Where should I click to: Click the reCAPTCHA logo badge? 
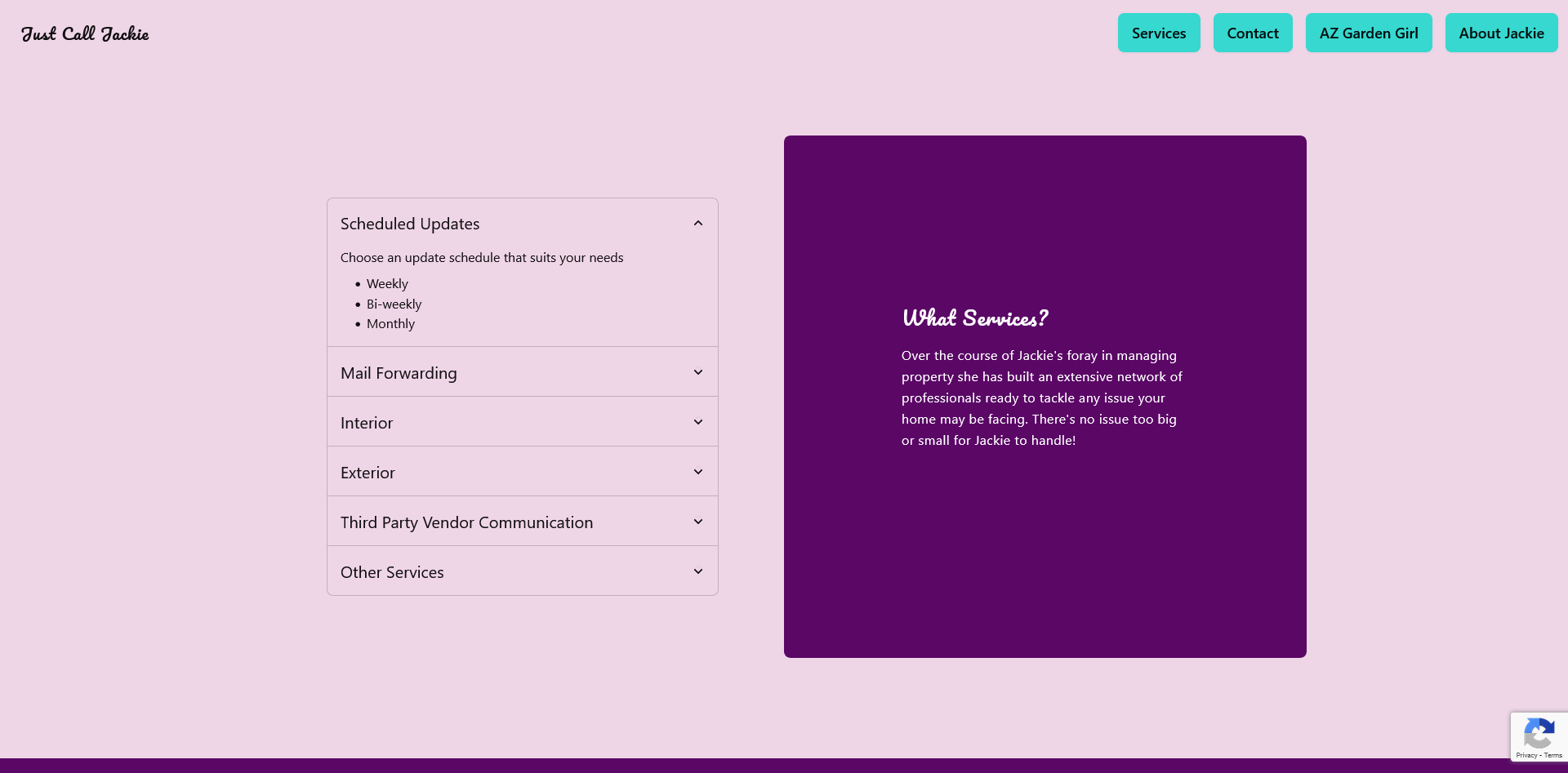(x=1539, y=733)
